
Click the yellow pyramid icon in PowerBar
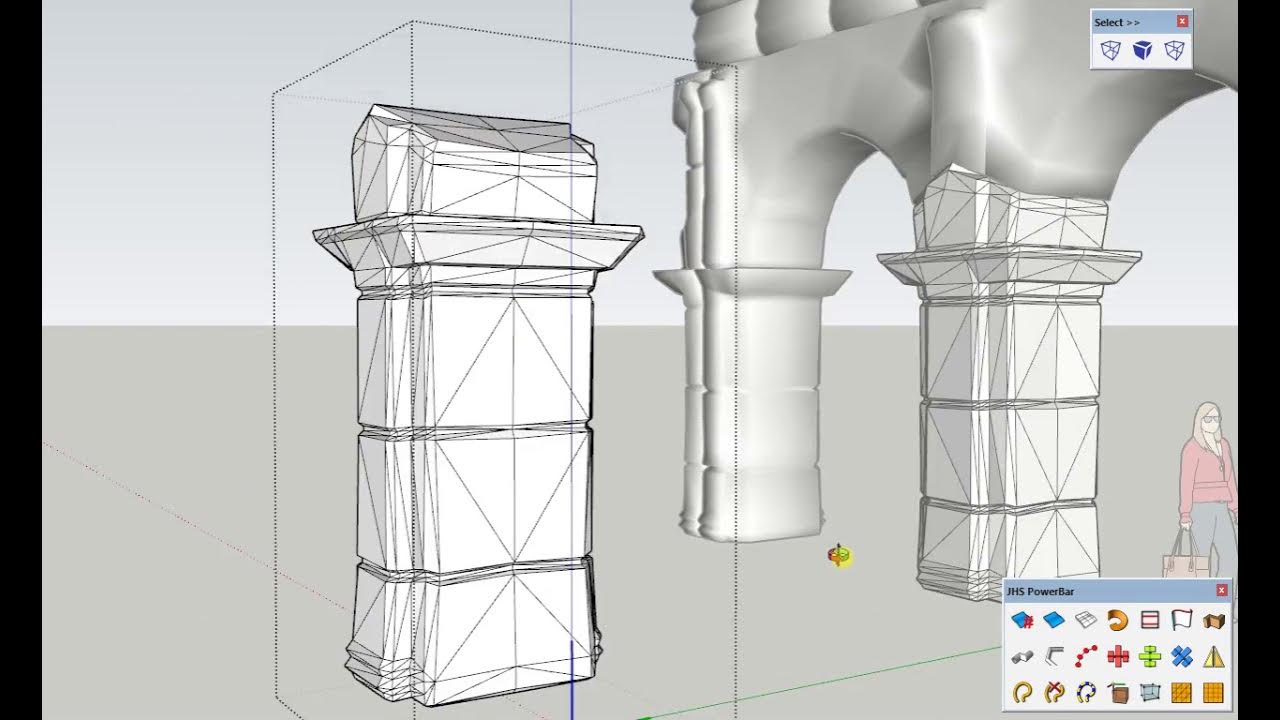pyautogui.click(x=1214, y=657)
